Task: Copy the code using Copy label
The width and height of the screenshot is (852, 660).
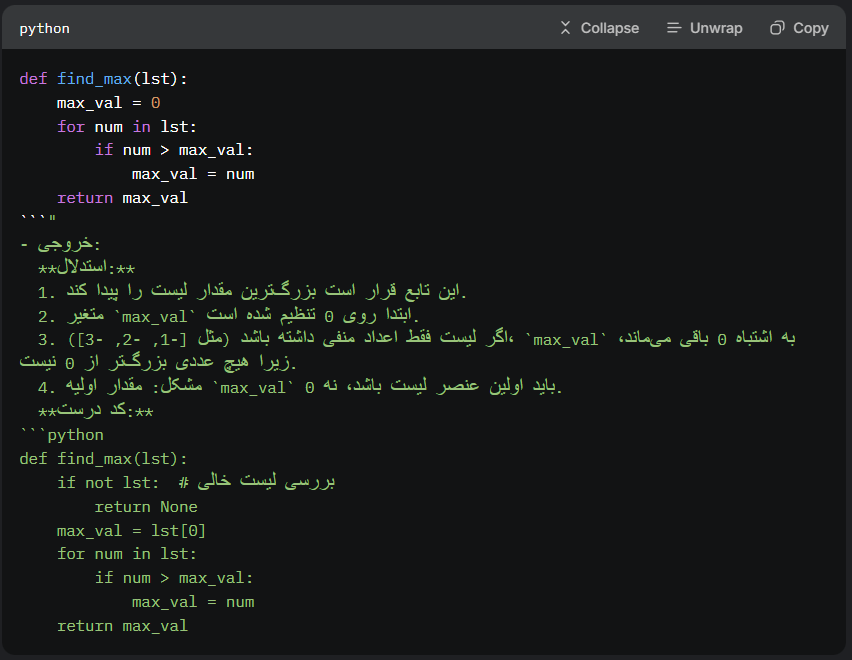Action: coord(811,28)
